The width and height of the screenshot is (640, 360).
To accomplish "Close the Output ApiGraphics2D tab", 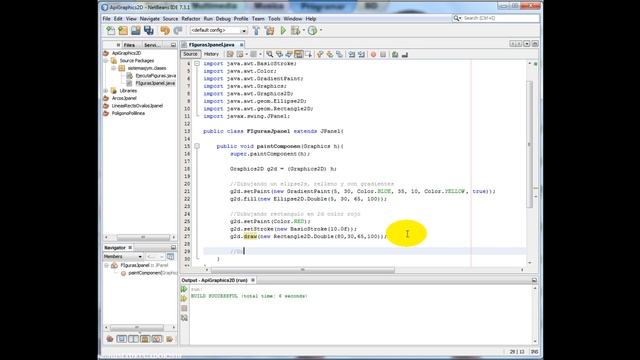I will coord(253,280).
